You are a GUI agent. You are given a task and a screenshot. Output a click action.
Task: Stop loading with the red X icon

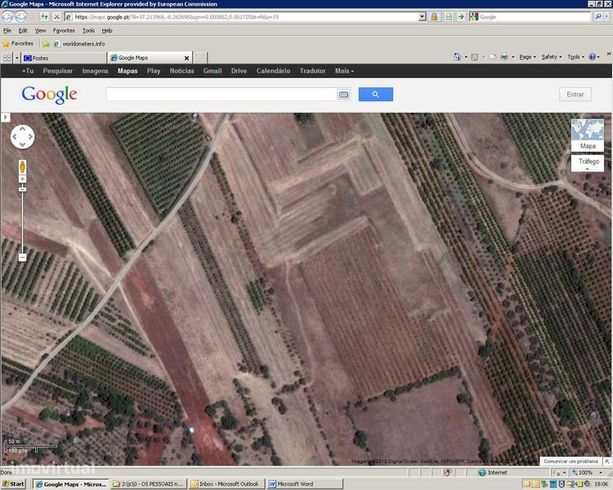coord(57,17)
